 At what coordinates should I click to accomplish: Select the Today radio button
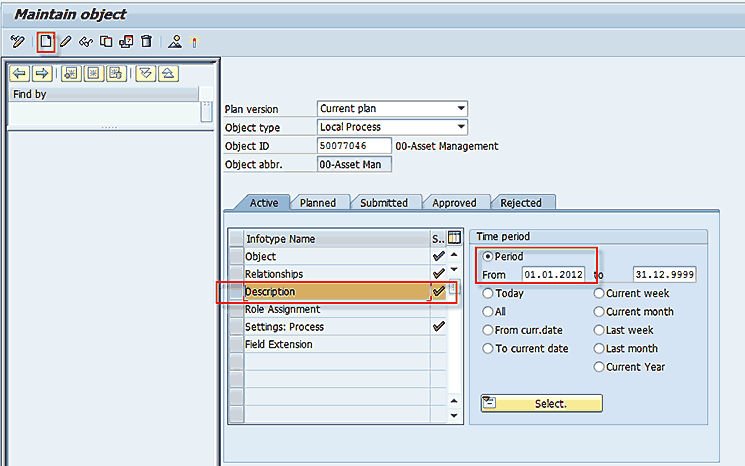(488, 294)
